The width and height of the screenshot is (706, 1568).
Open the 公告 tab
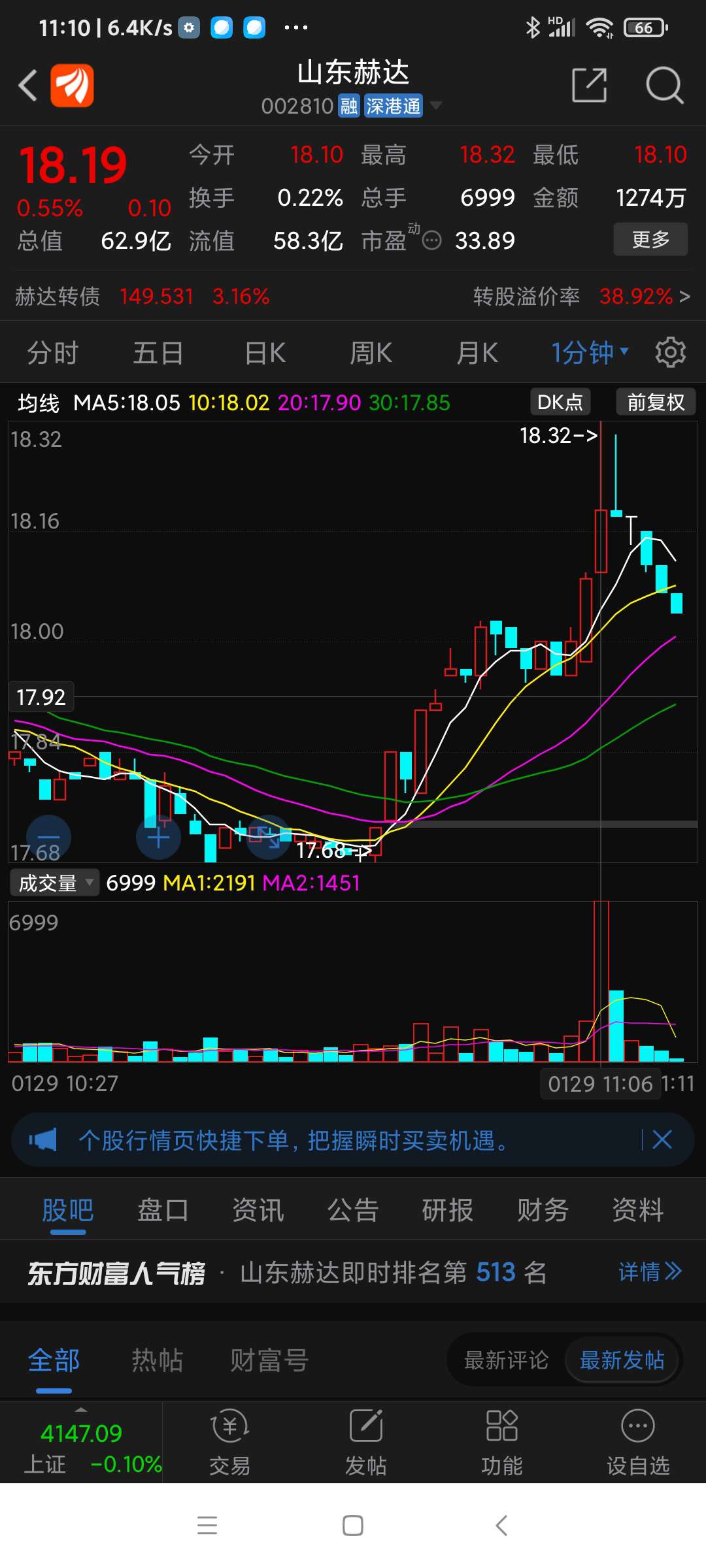tap(353, 1210)
